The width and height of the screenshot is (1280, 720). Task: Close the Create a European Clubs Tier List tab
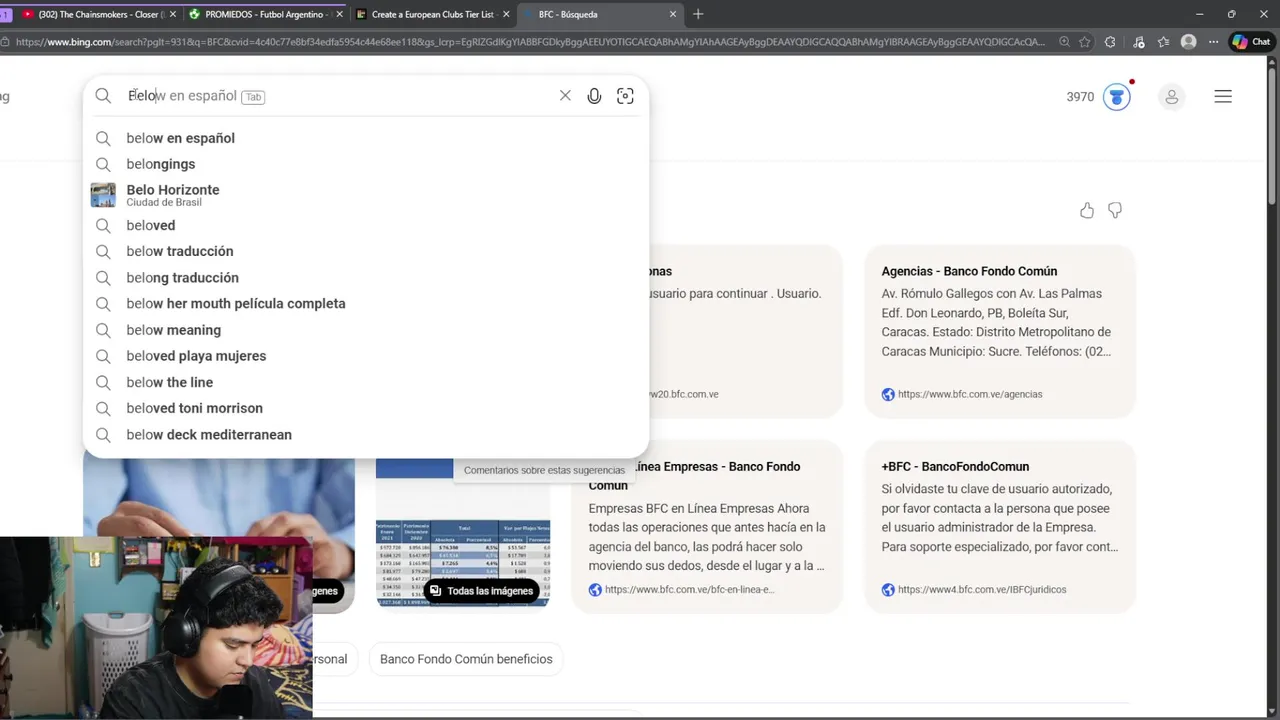pyautogui.click(x=506, y=14)
